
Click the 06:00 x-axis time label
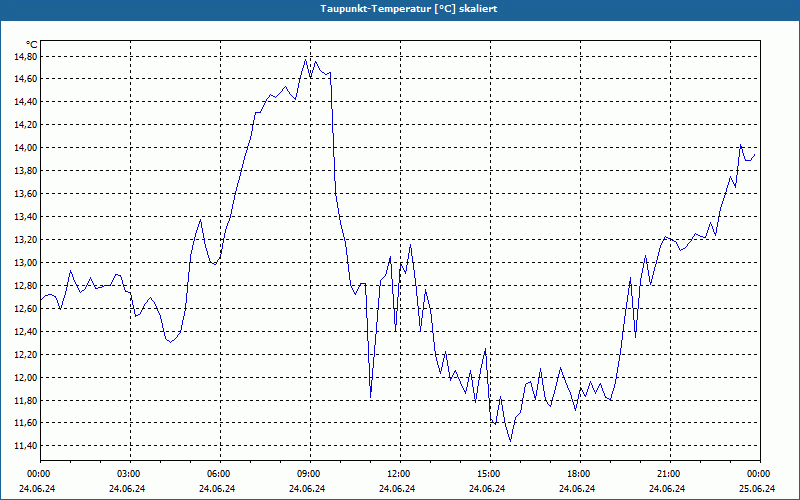218,474
